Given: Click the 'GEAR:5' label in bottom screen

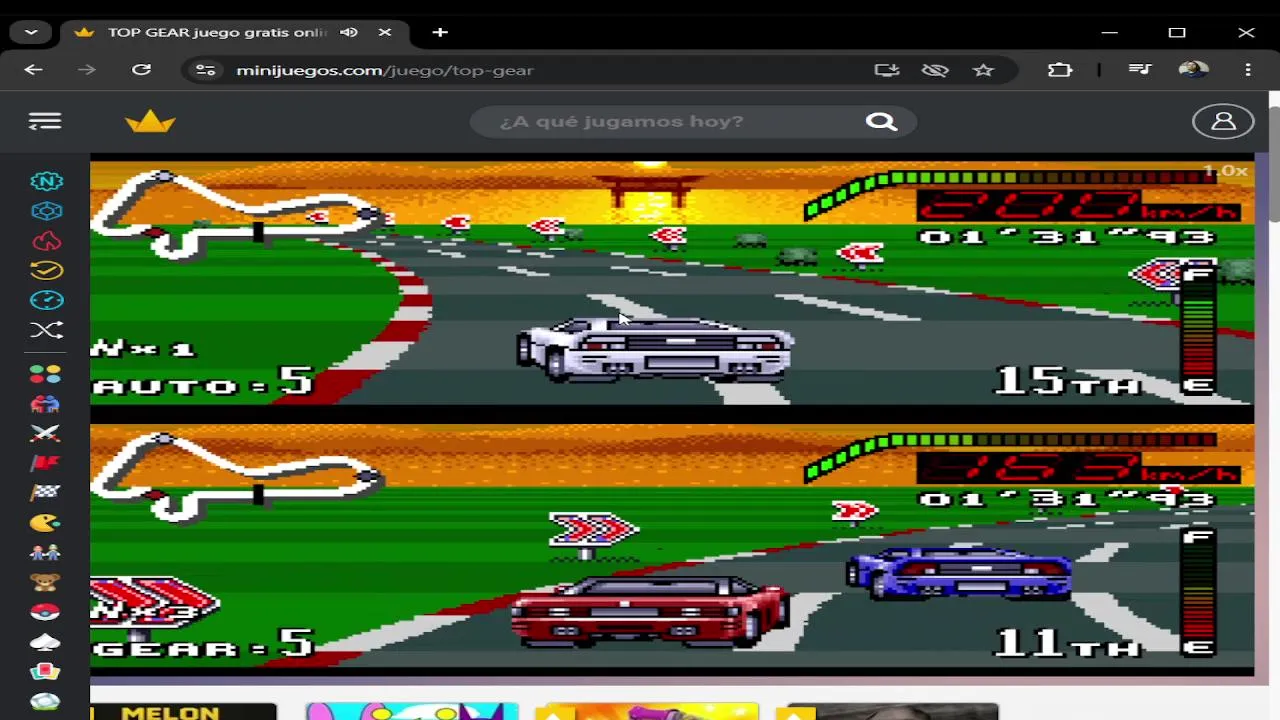Looking at the screenshot, I should tap(203, 643).
